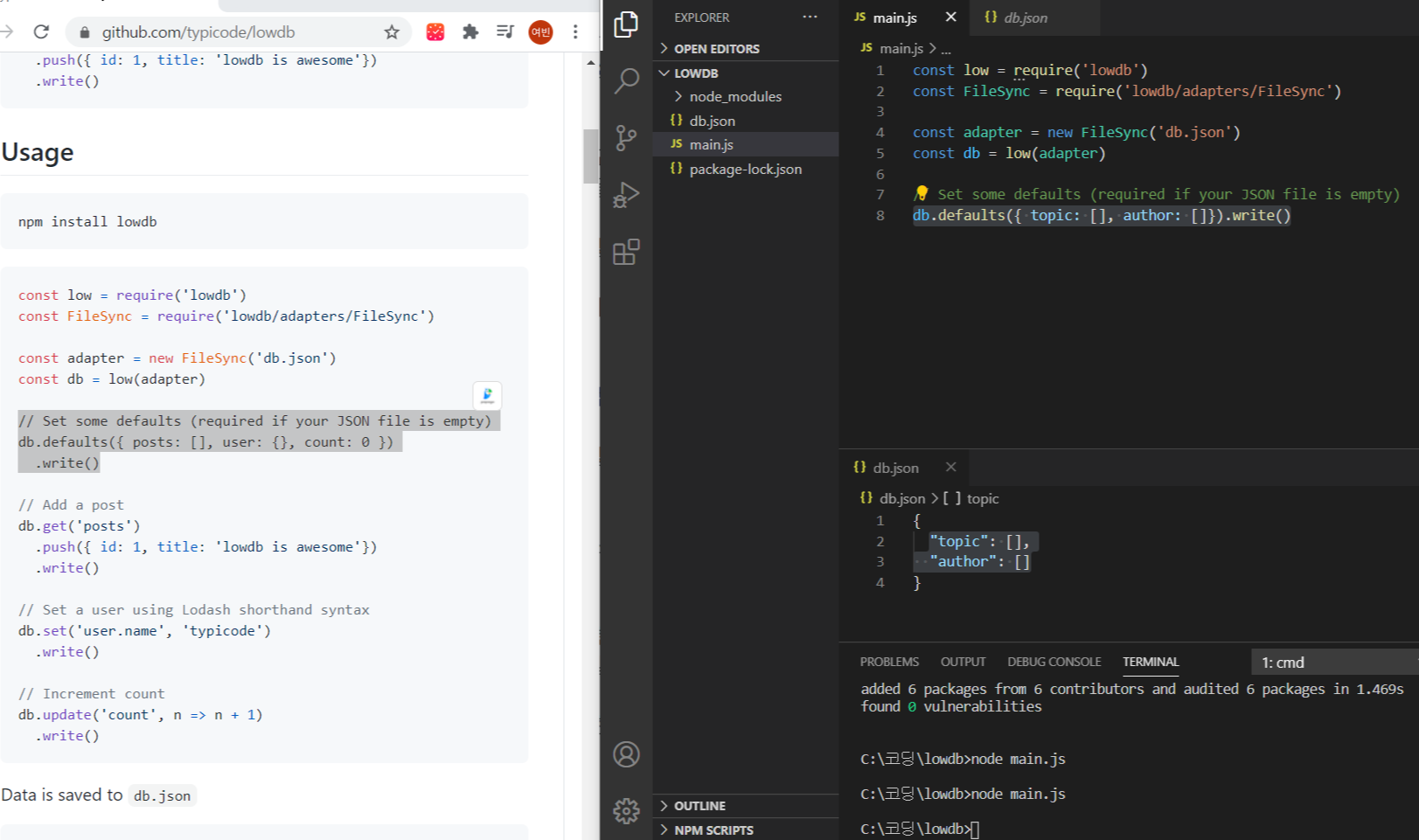Expand the OPEN EDITORS section
This screenshot has height=840, width=1419.
click(746, 48)
